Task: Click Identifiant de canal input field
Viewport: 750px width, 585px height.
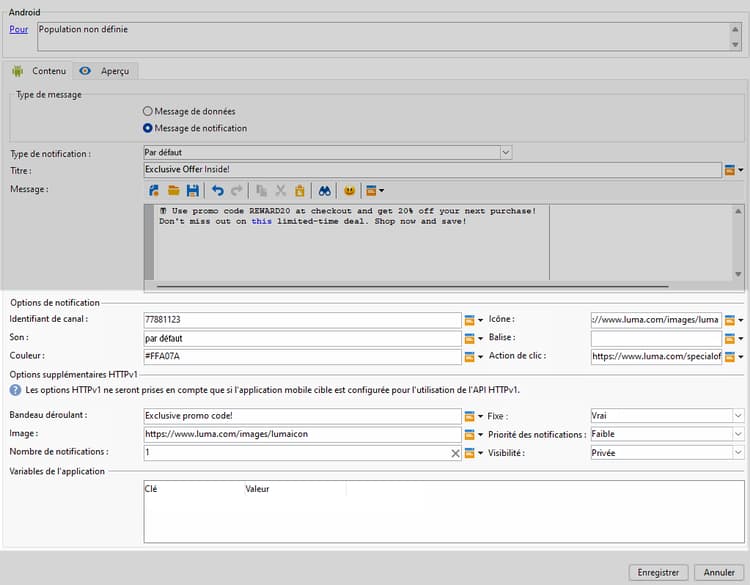Action: point(302,320)
